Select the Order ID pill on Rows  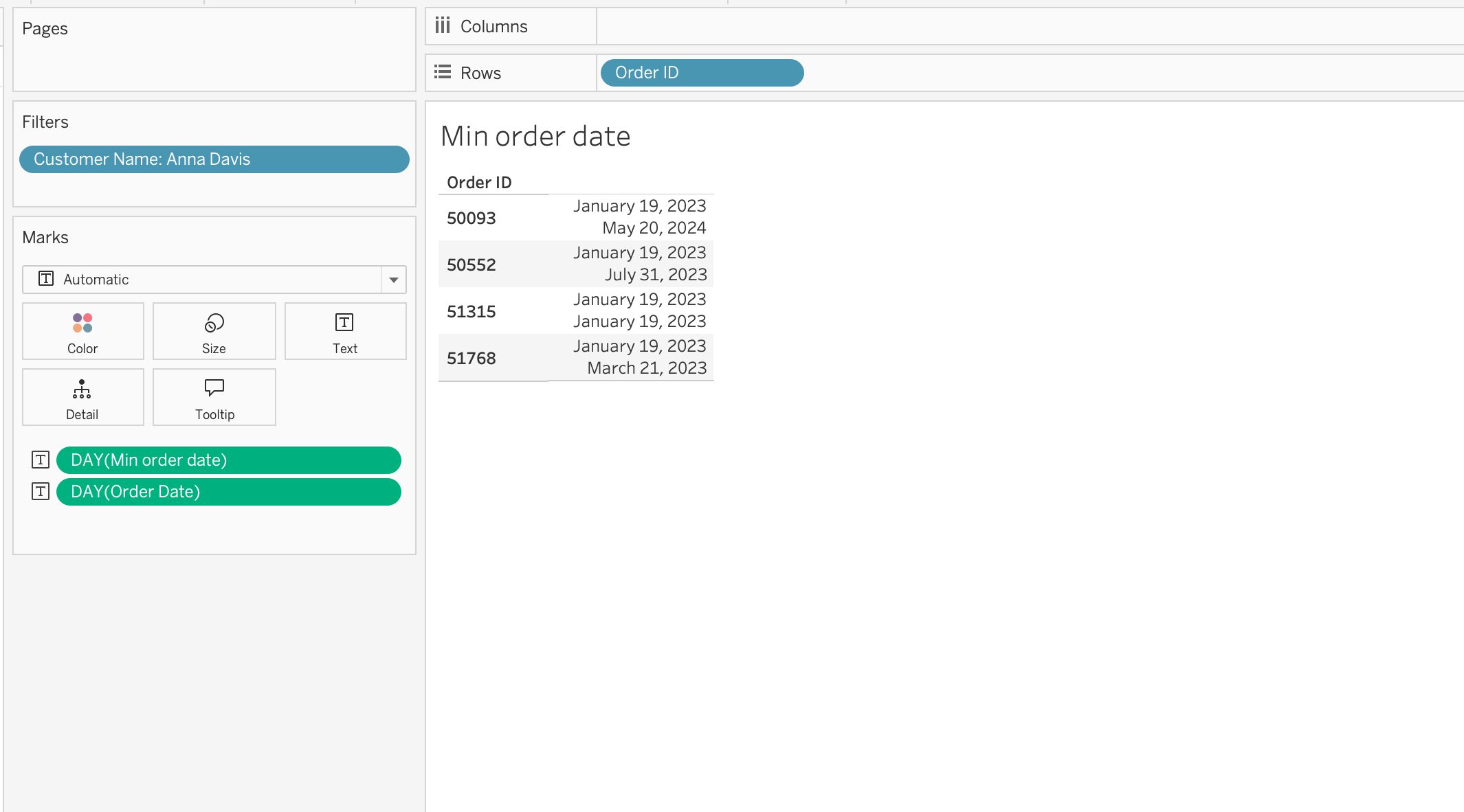coord(701,73)
